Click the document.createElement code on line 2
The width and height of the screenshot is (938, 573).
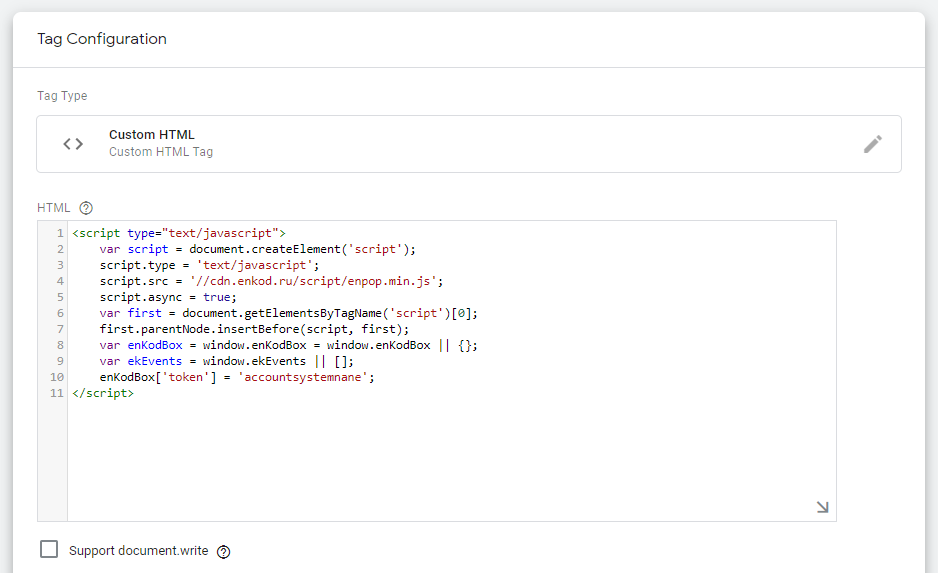coord(302,249)
